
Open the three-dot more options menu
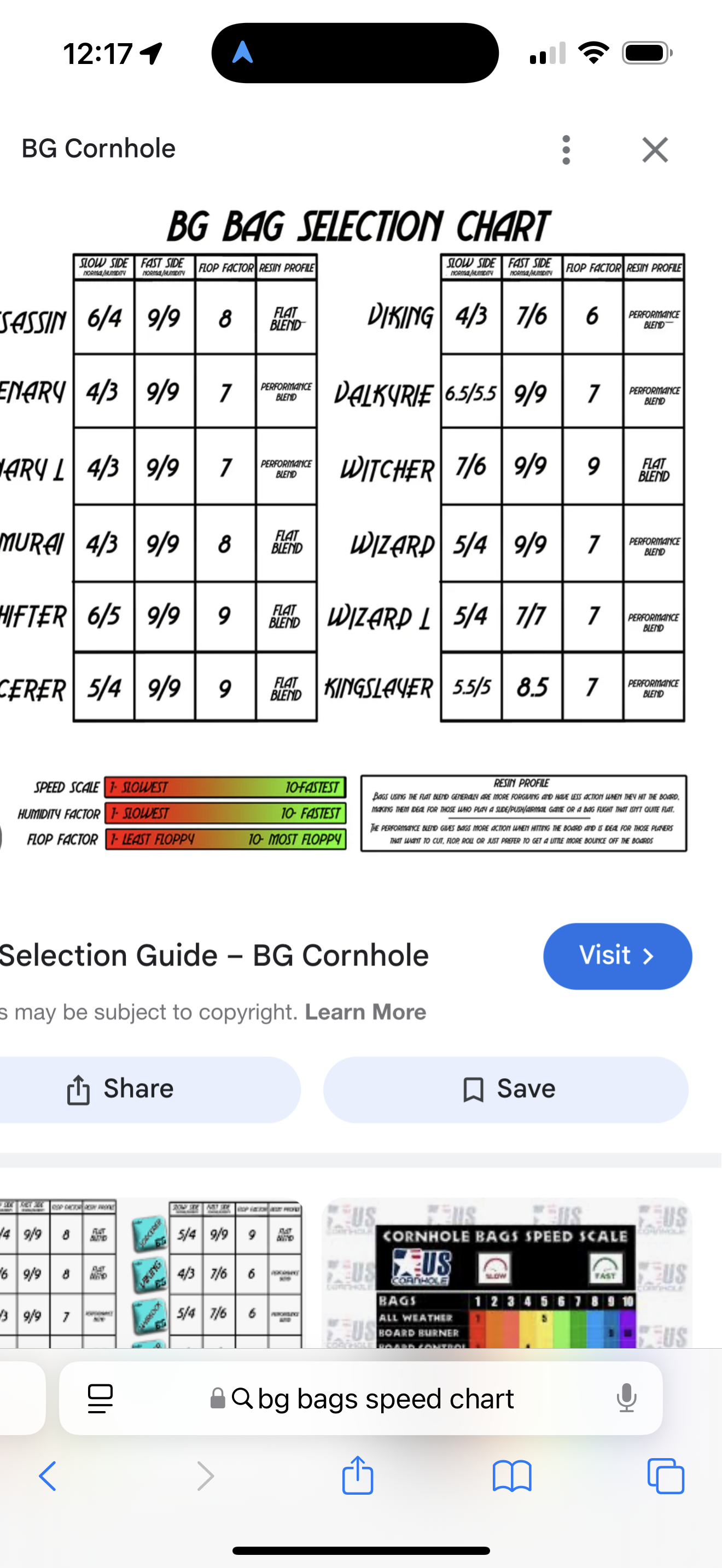566,150
